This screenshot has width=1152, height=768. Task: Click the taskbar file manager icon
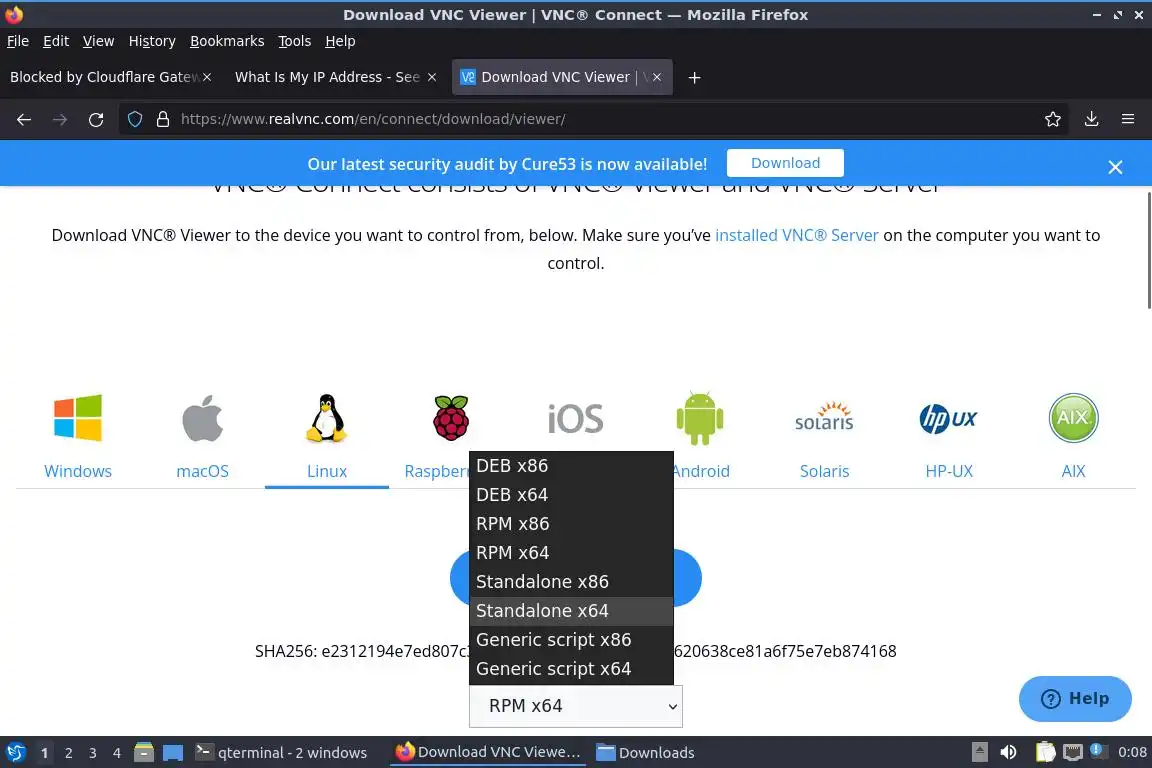(x=144, y=752)
